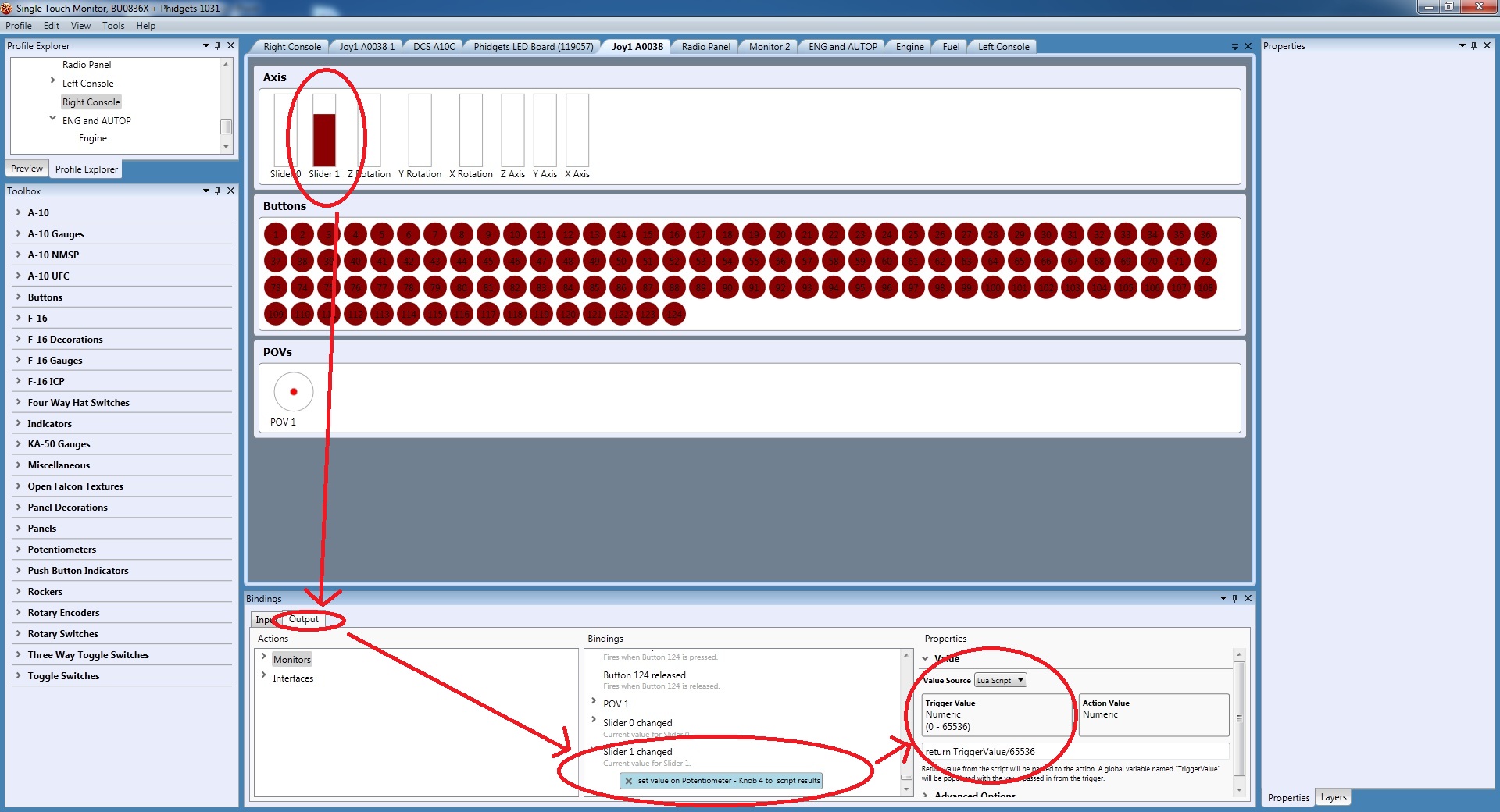Screen dimensions: 1500x812
Task: Collapse the ENG and AUTOP tree node
Action: click(x=52, y=118)
